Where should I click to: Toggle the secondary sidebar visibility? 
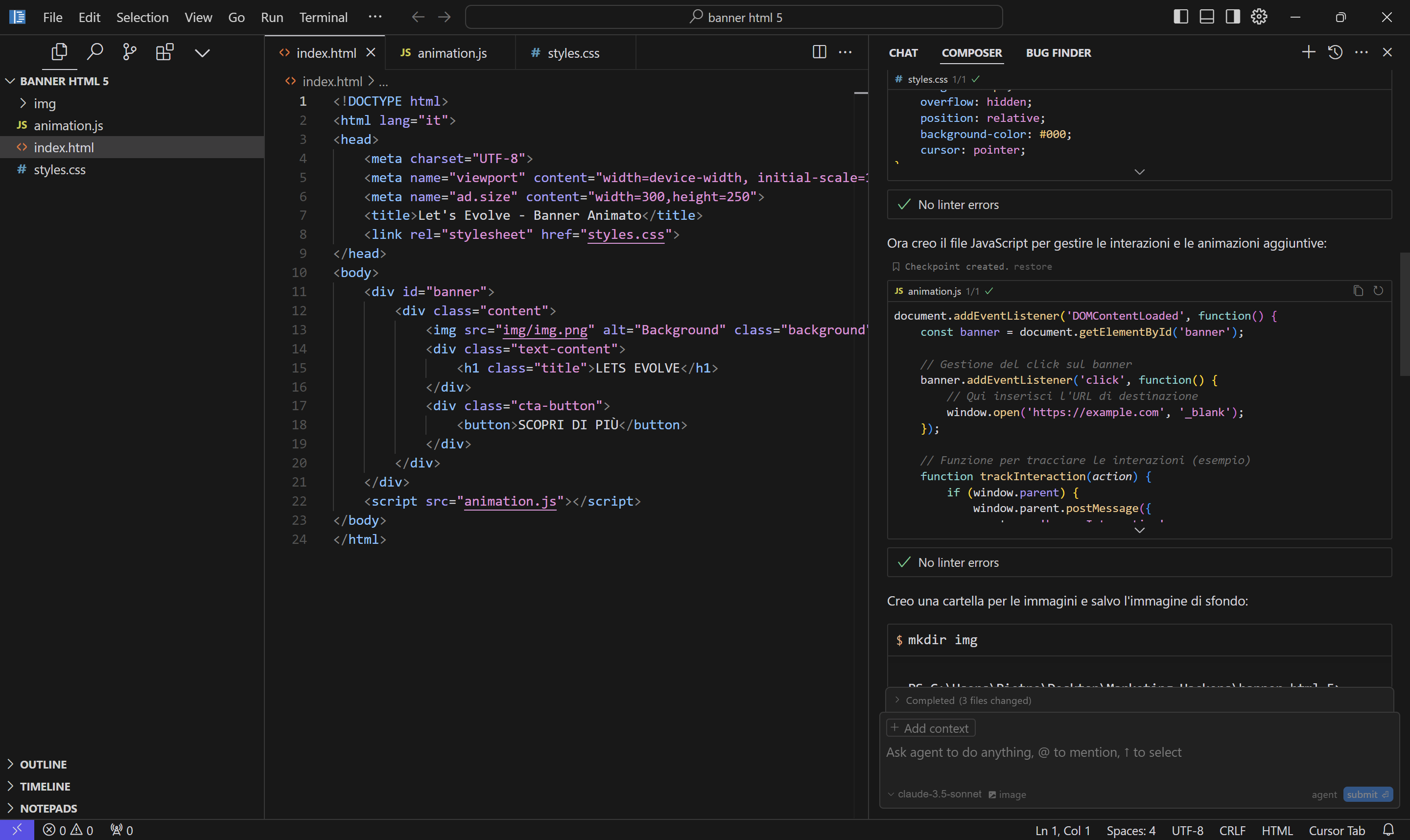1232,17
